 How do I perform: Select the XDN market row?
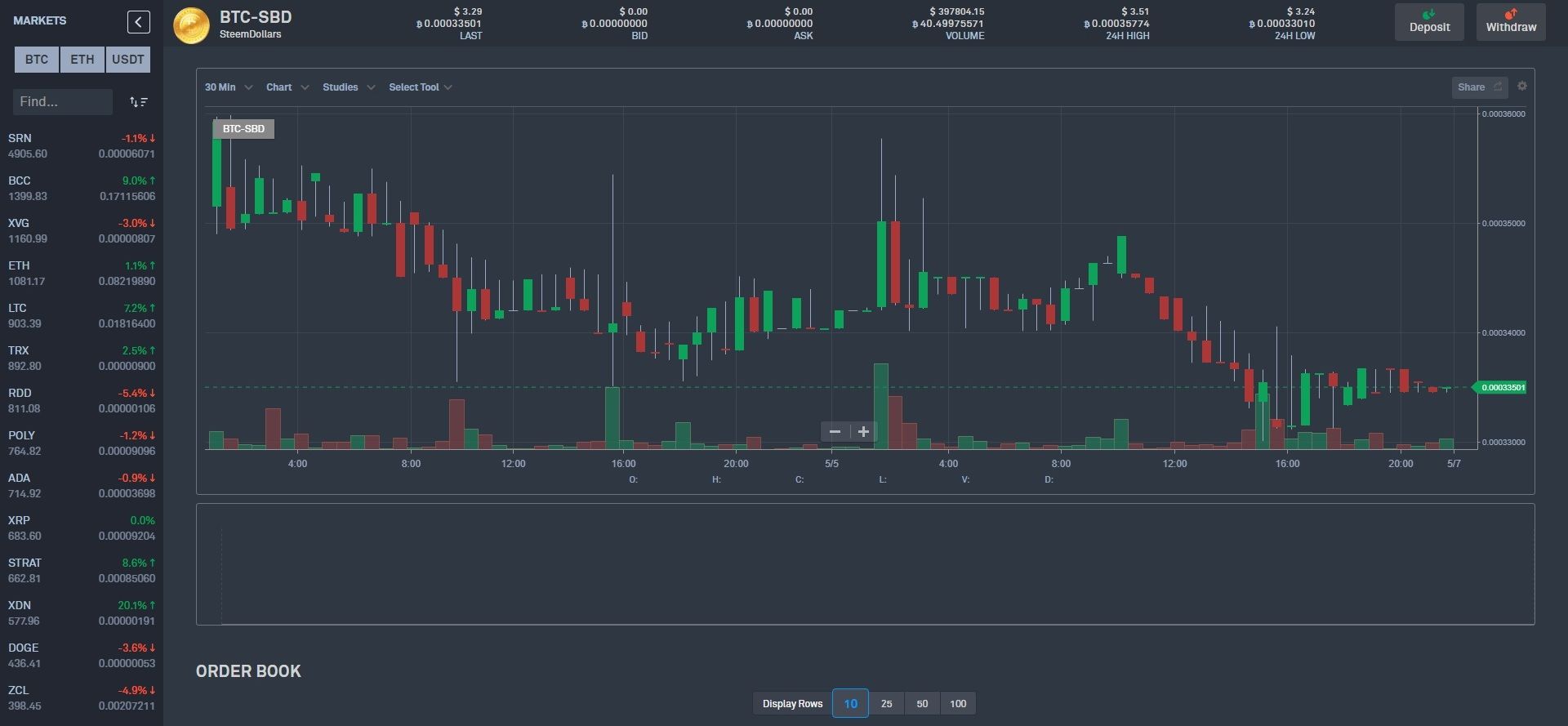coord(82,612)
